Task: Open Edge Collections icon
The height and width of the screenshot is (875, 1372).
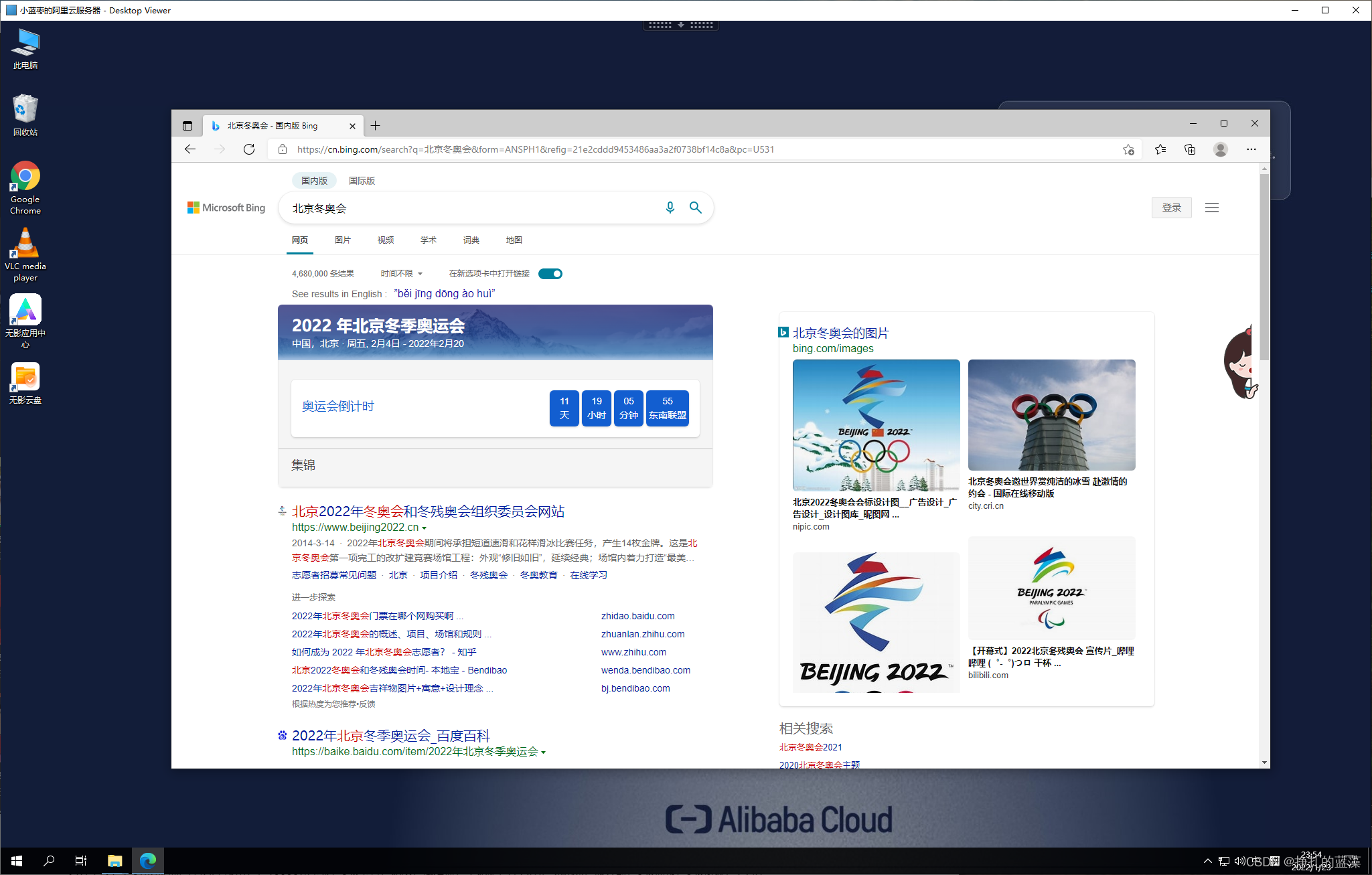Action: [1191, 149]
